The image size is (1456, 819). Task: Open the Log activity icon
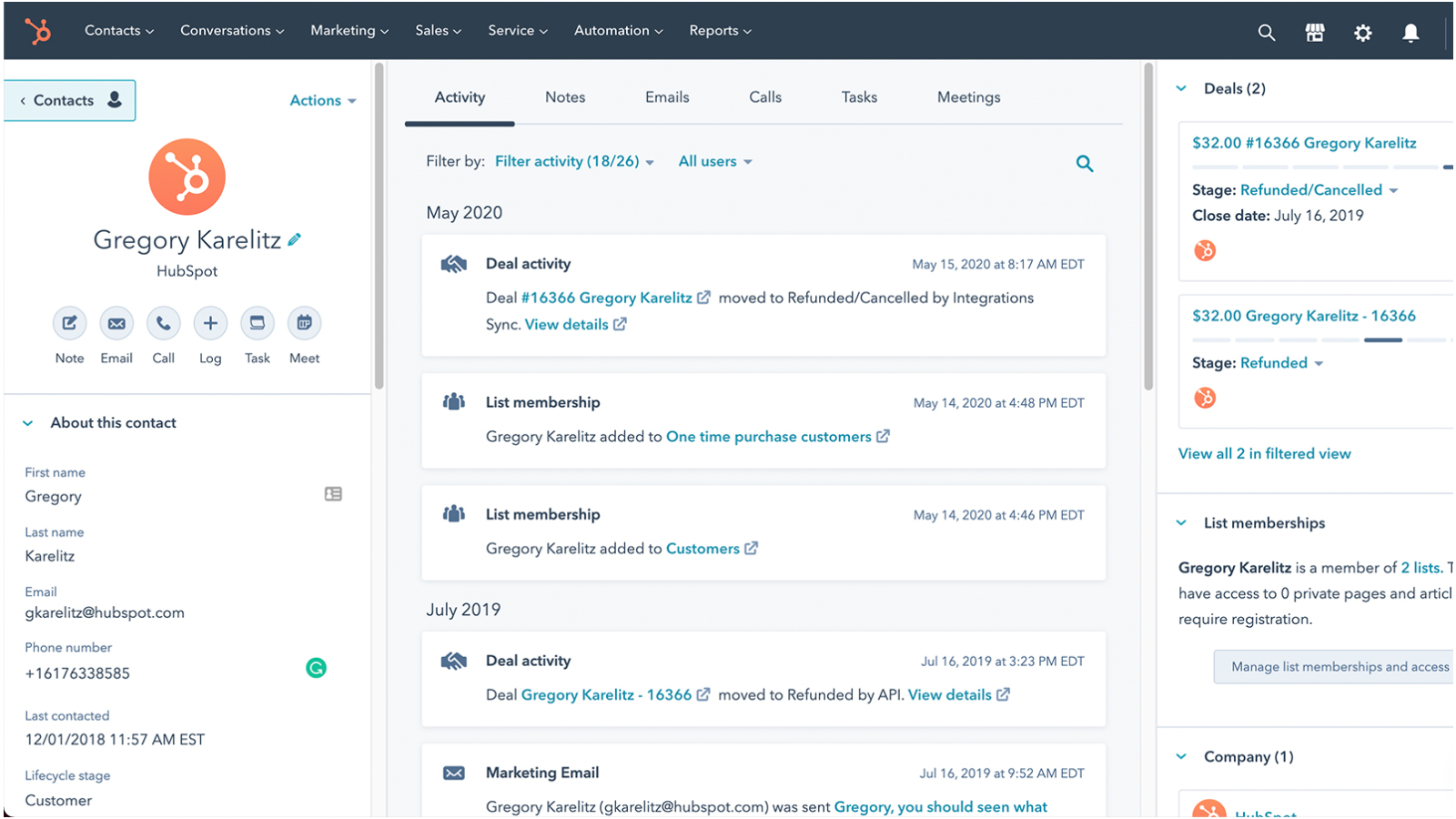click(x=210, y=323)
